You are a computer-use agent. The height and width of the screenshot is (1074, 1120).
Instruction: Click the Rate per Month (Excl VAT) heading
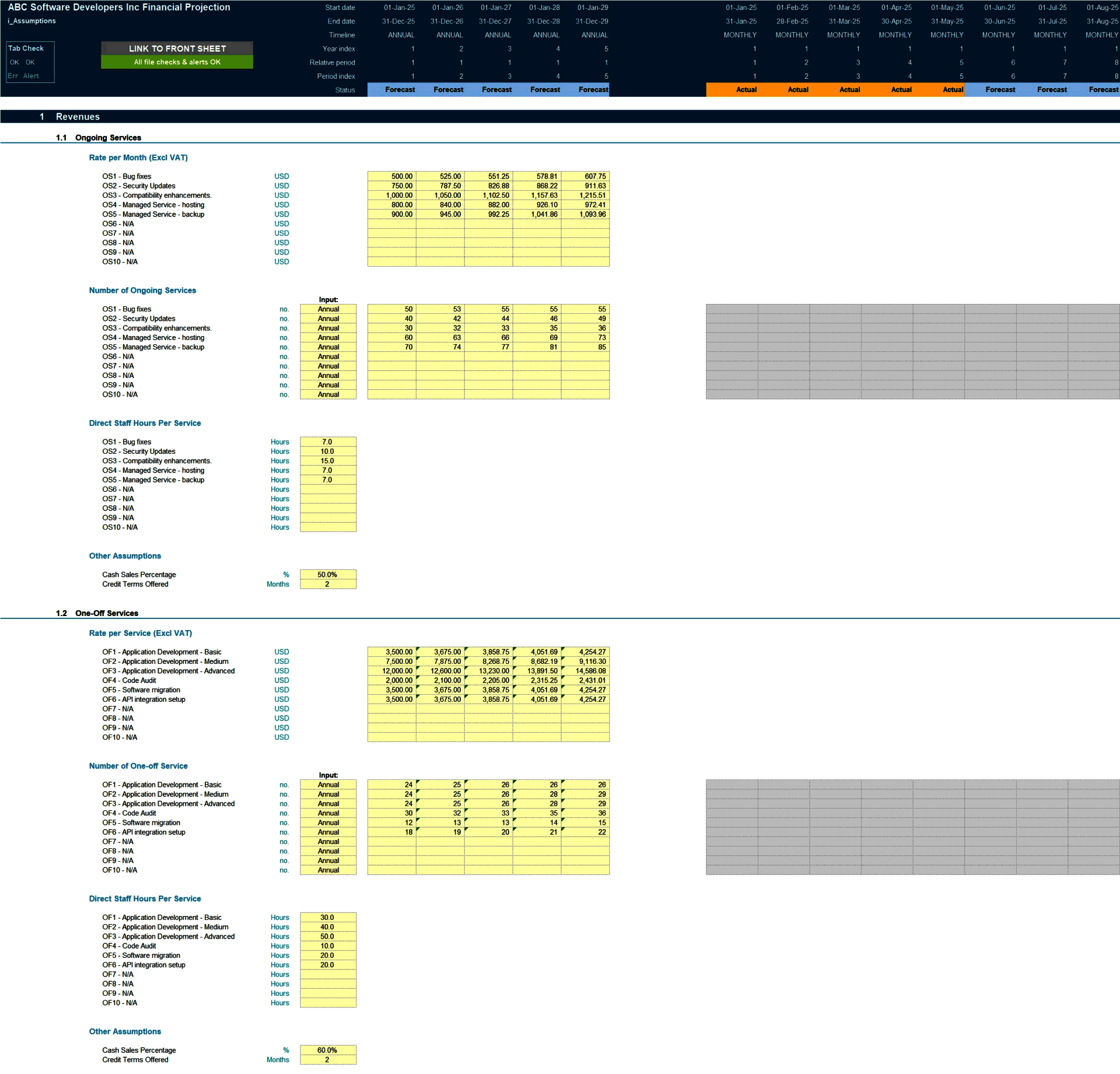(138, 158)
